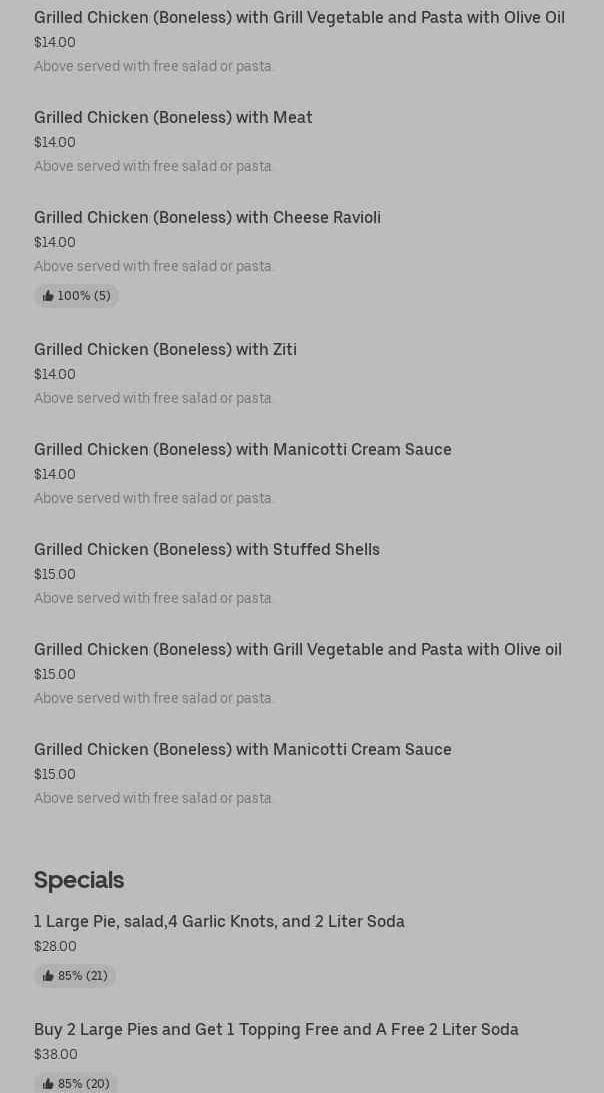
Task: Click Stuffed Shells $15.00 price text
Action: click(x=55, y=574)
